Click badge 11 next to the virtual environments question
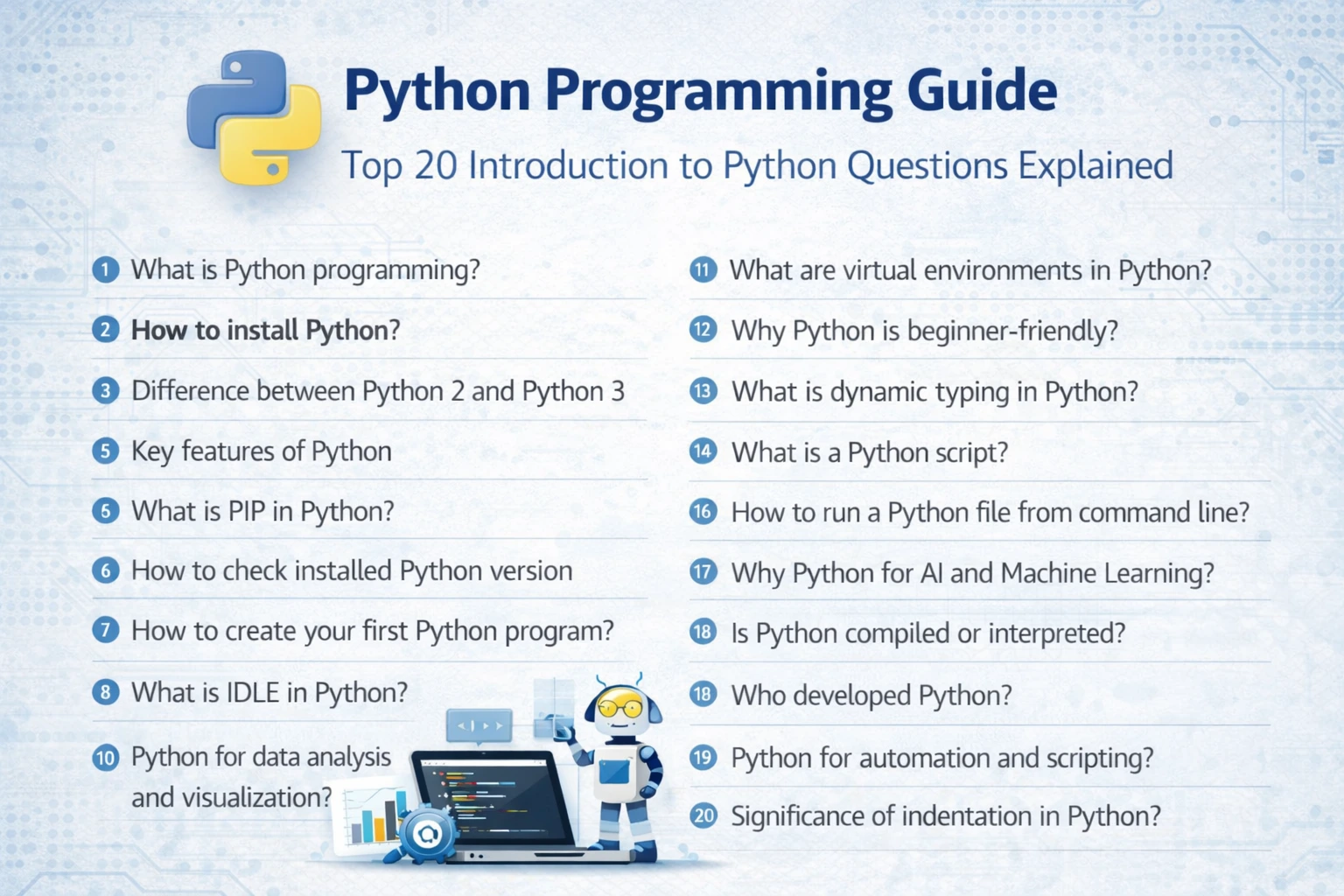Screen dimensions: 1344x896 (x=703, y=270)
